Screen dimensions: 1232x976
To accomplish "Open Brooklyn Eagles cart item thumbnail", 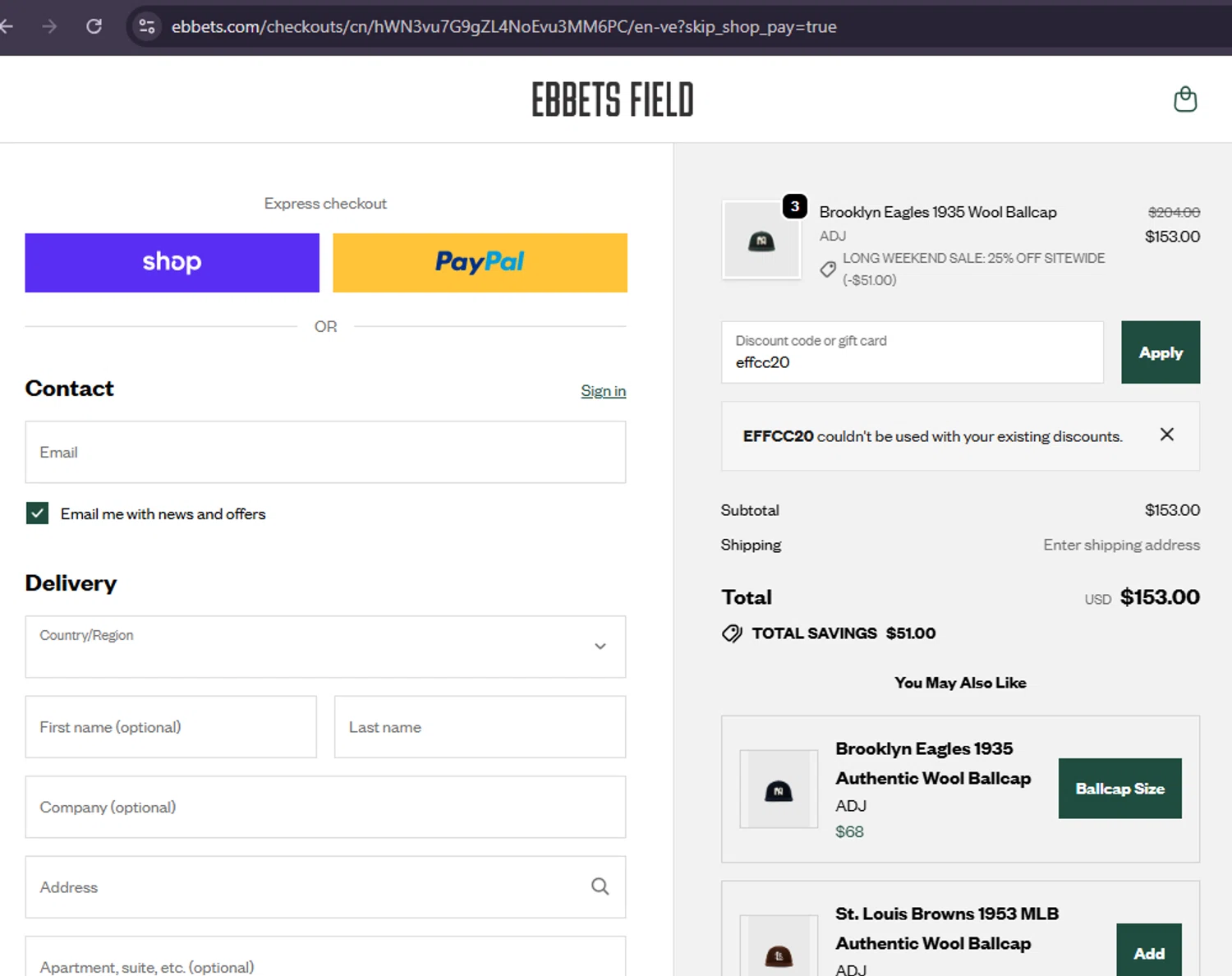I will click(761, 240).
